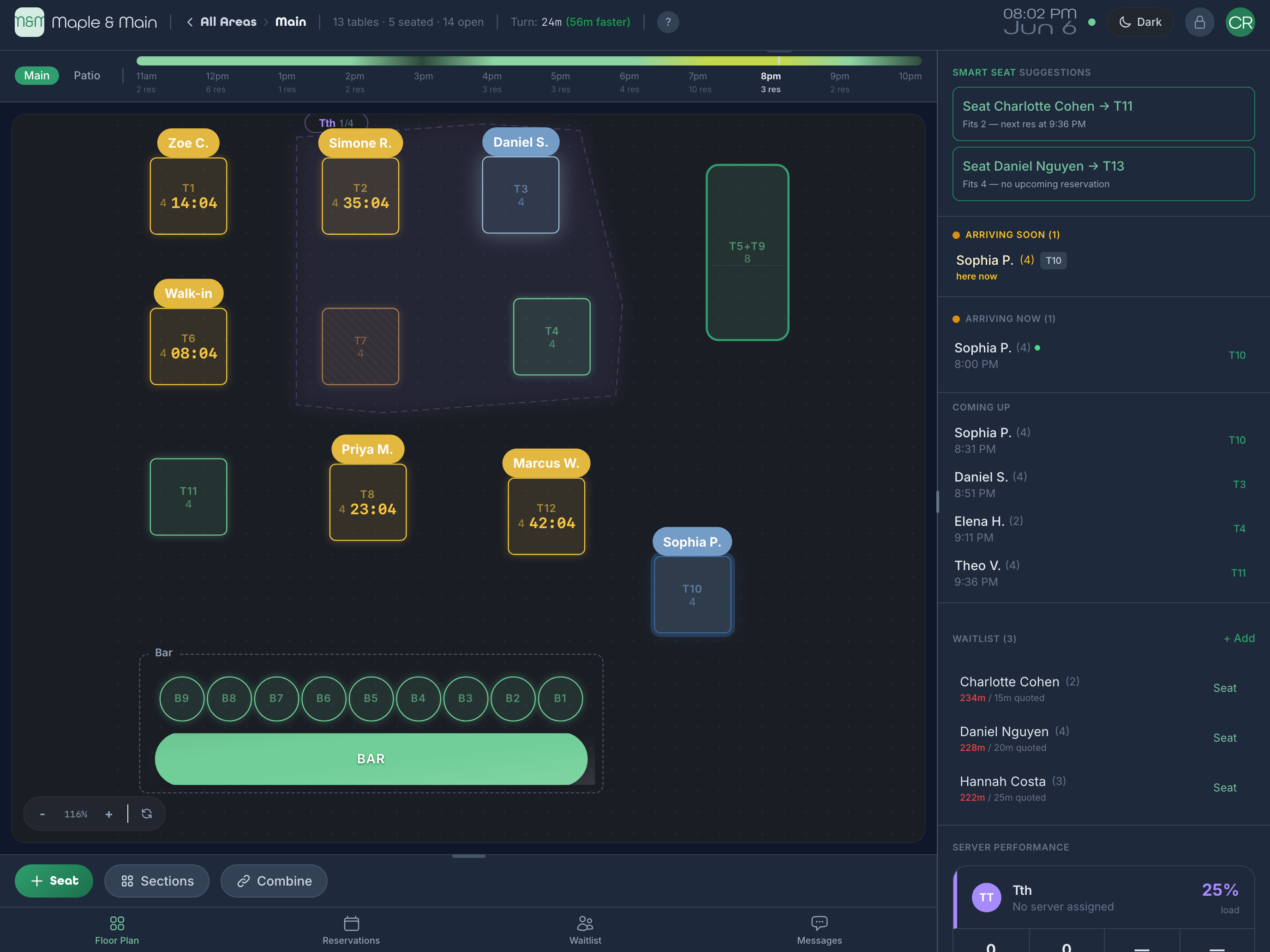Select table T10 for Sophia P.

pyautogui.click(x=692, y=595)
